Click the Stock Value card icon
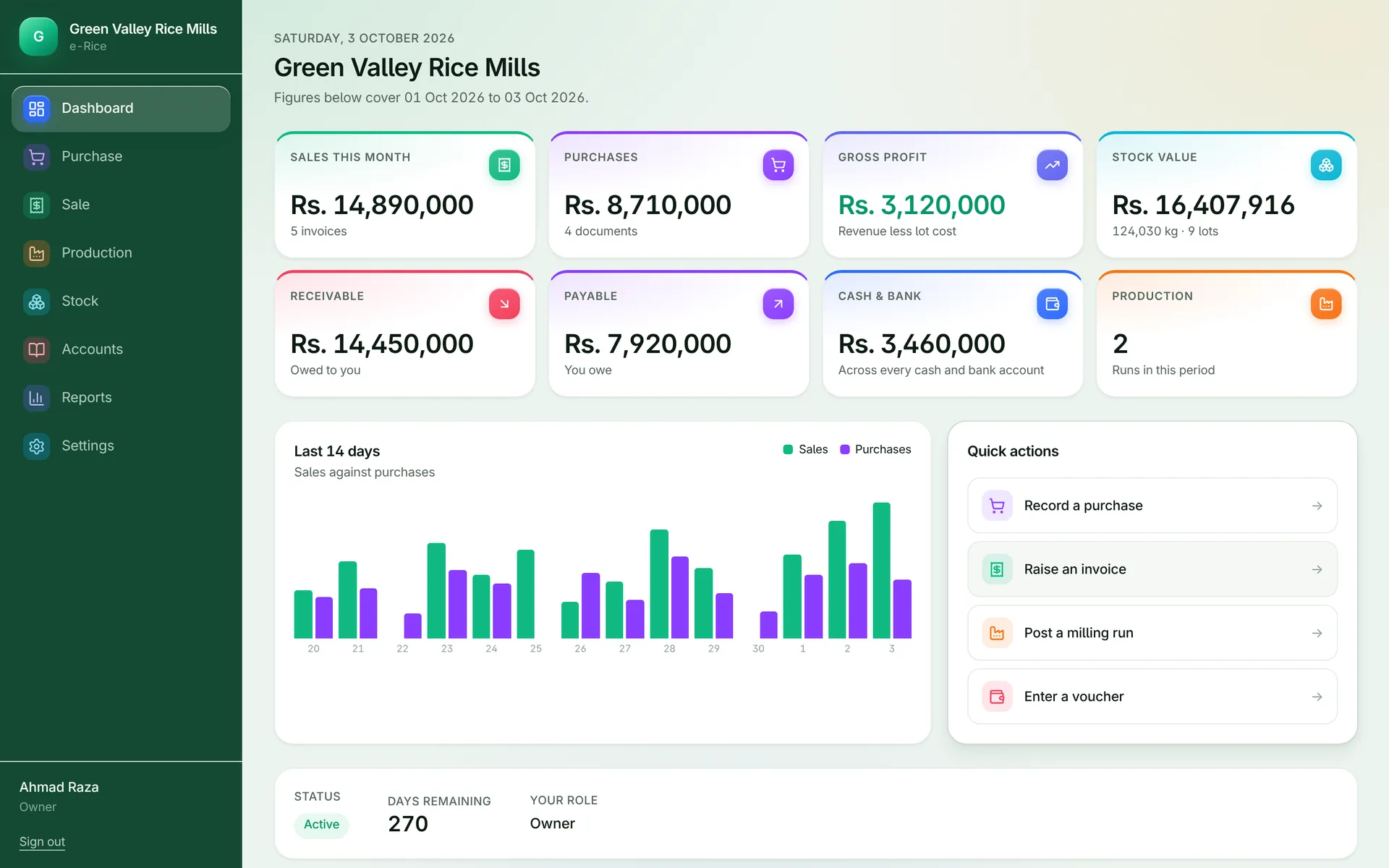 tap(1326, 165)
